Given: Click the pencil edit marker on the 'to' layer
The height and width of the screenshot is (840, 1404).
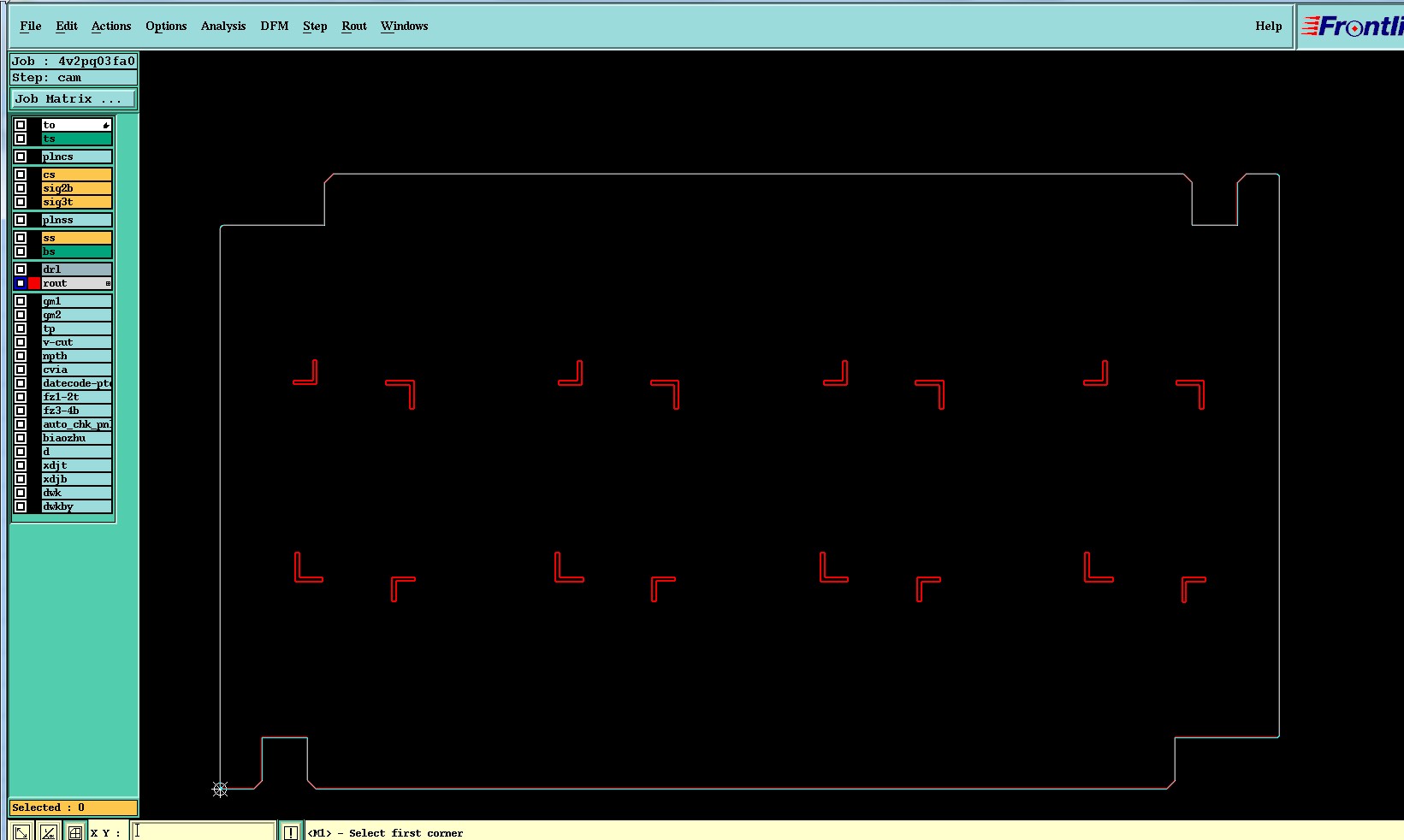Looking at the screenshot, I should tap(106, 126).
